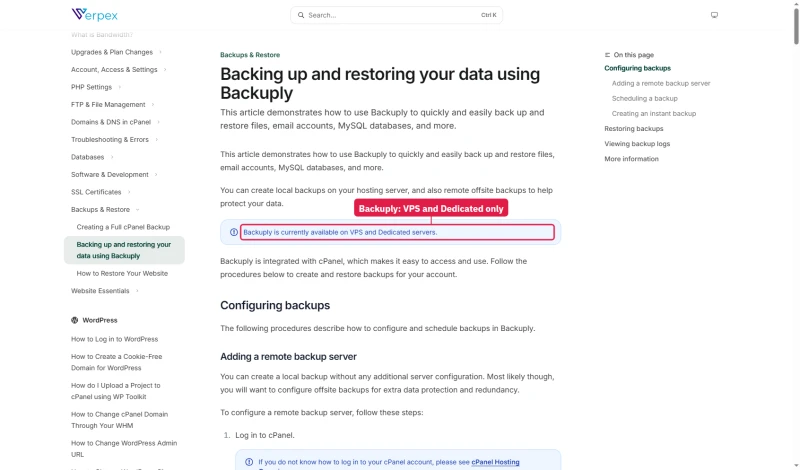Expand the SSL Certificates section

[101, 192]
